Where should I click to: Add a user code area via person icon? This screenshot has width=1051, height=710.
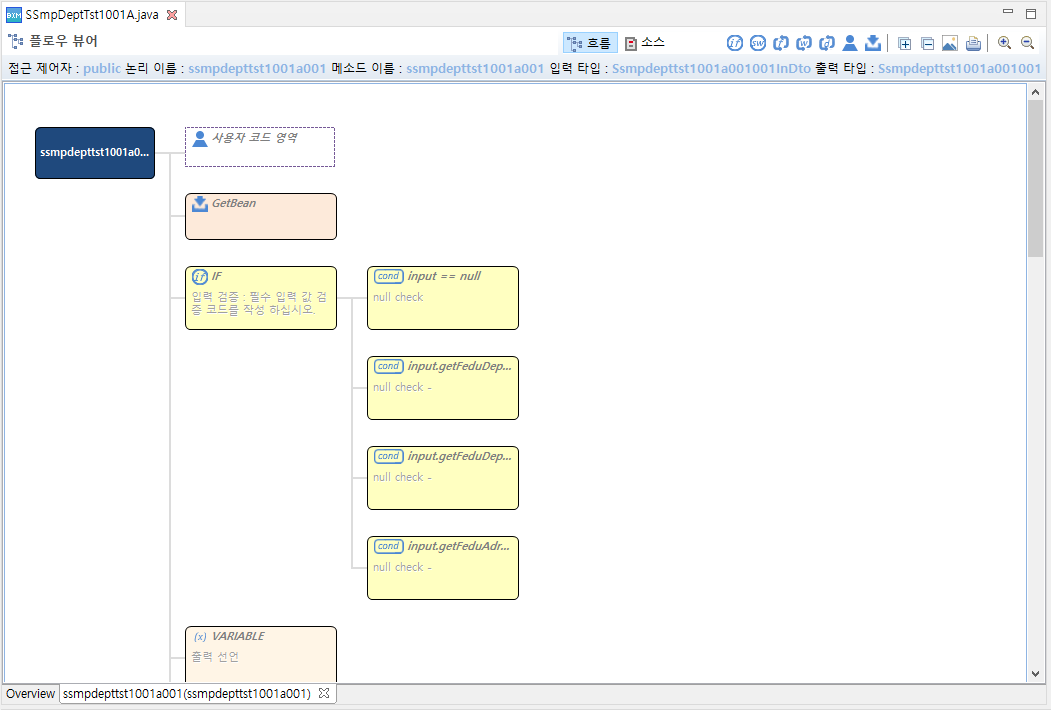(x=850, y=43)
